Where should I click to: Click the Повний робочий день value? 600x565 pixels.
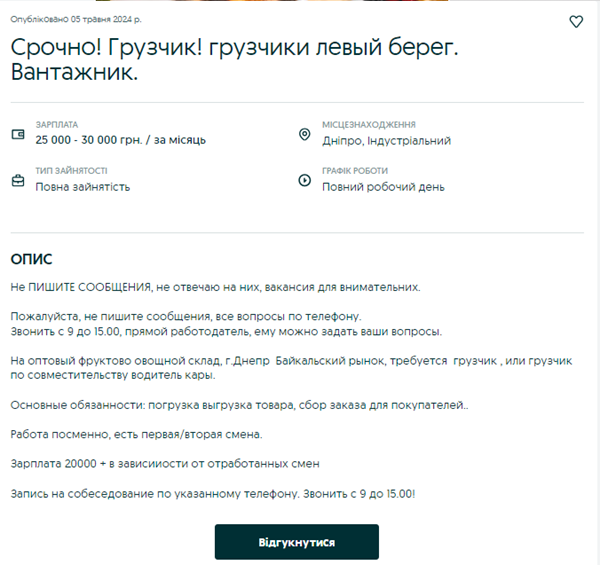tap(383, 187)
